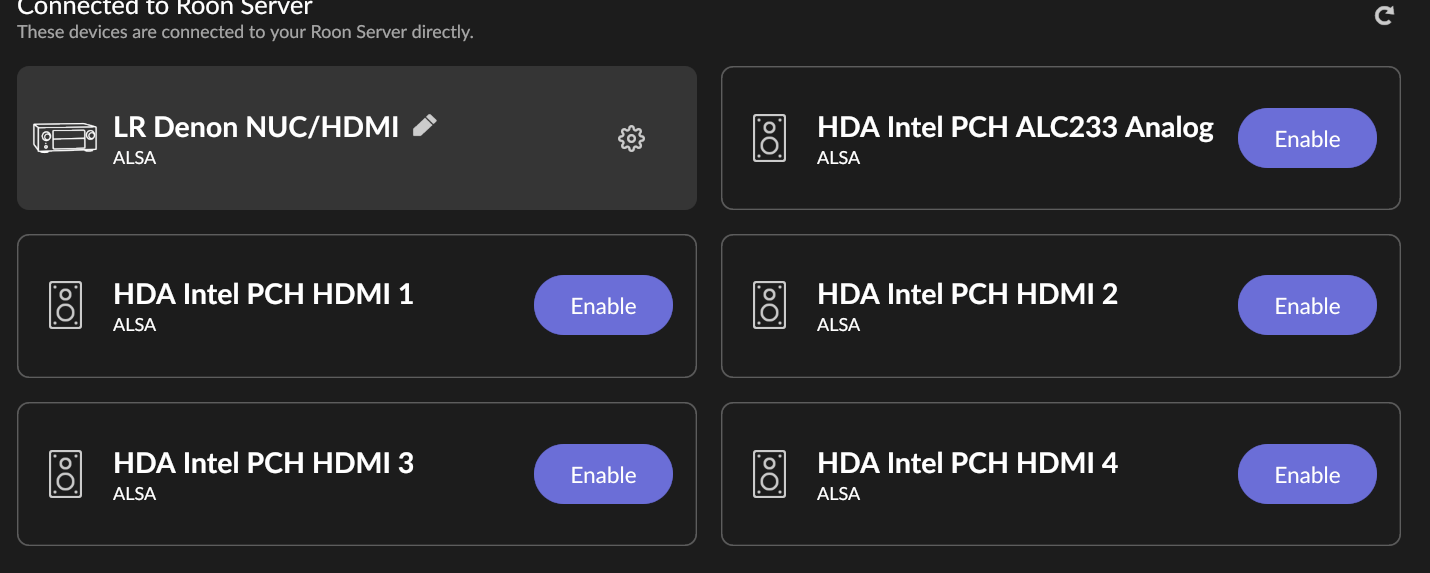Enable the HDA Intel PCH HDMI 2 device

(1307, 306)
